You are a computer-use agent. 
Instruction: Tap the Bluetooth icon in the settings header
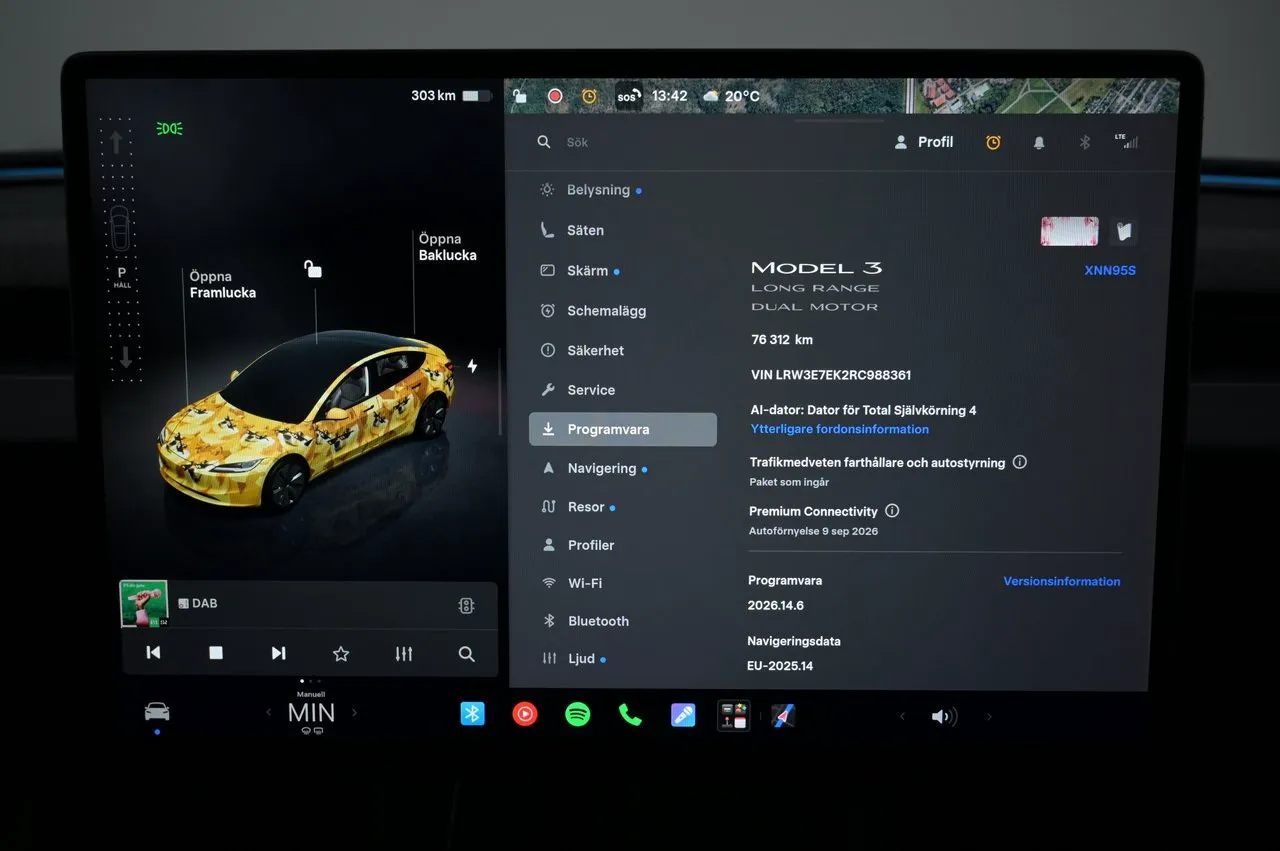coord(1084,142)
